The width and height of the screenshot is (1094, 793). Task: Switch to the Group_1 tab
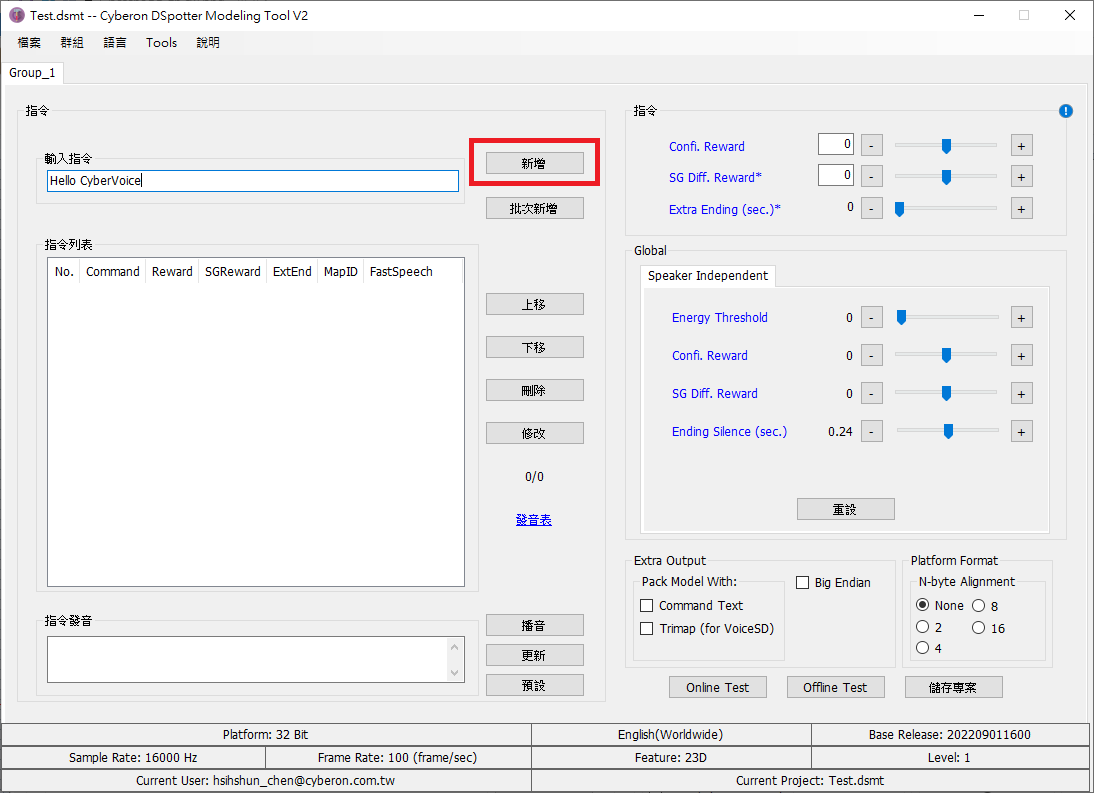coord(32,73)
